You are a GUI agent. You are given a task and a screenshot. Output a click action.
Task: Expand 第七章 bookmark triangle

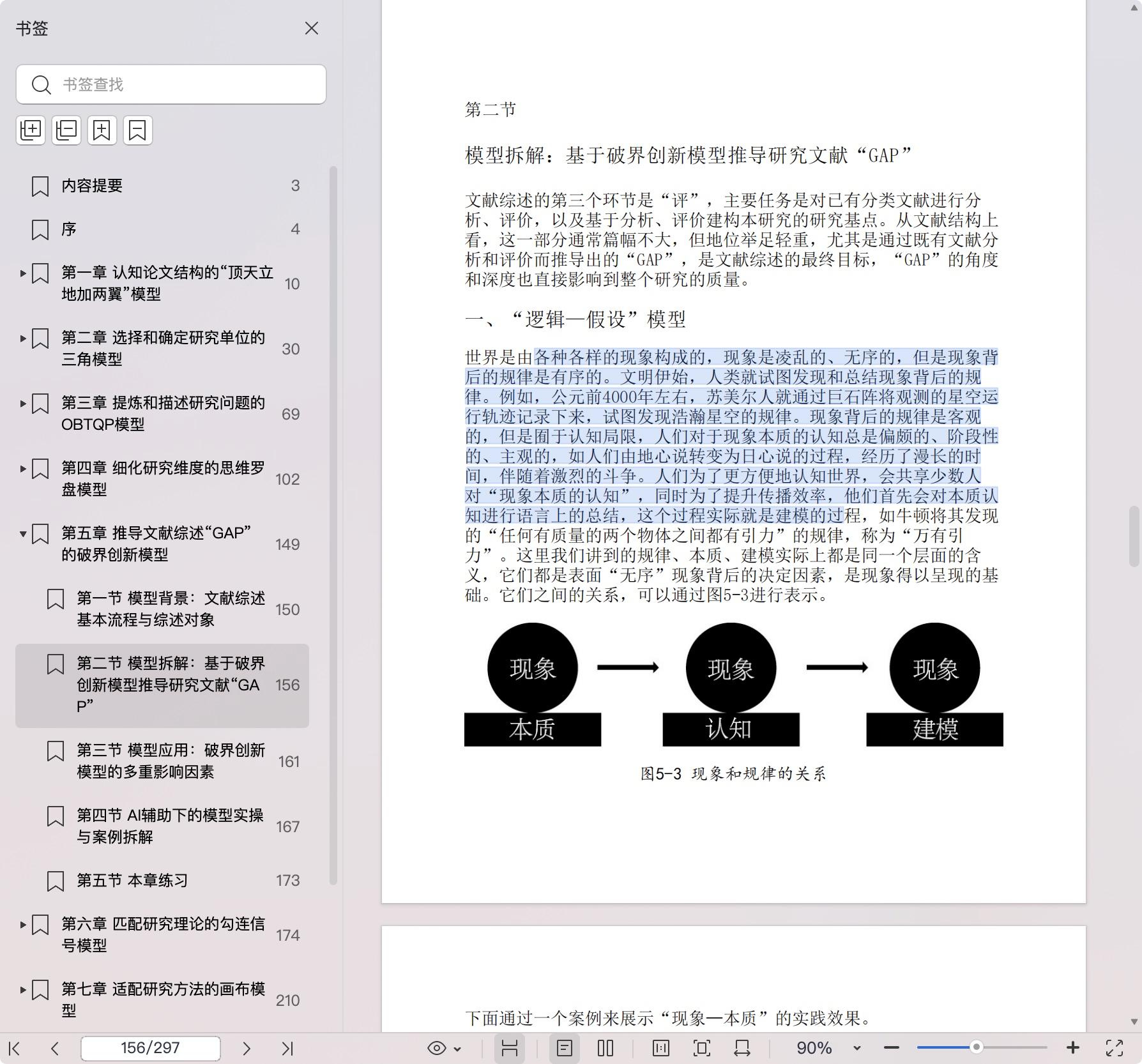click(x=23, y=990)
